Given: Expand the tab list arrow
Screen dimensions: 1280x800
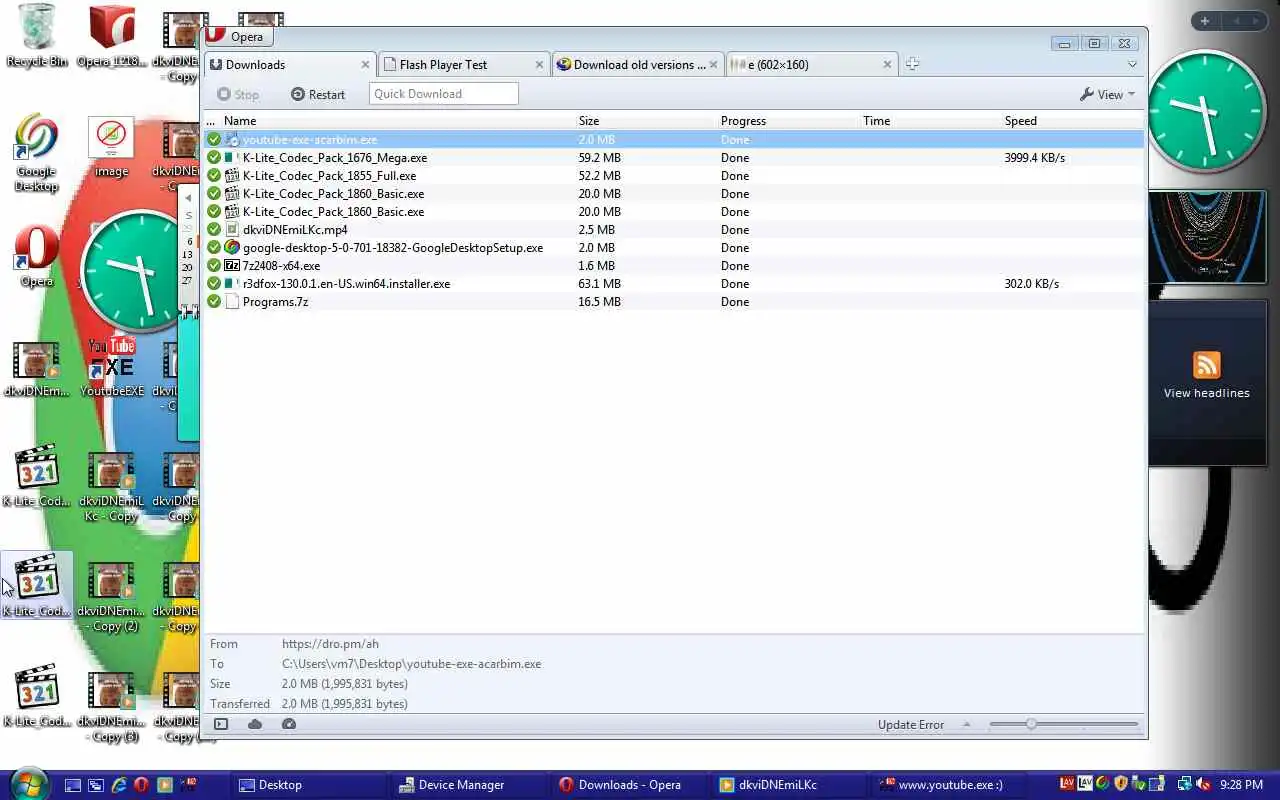Looking at the screenshot, I should point(1132,64).
